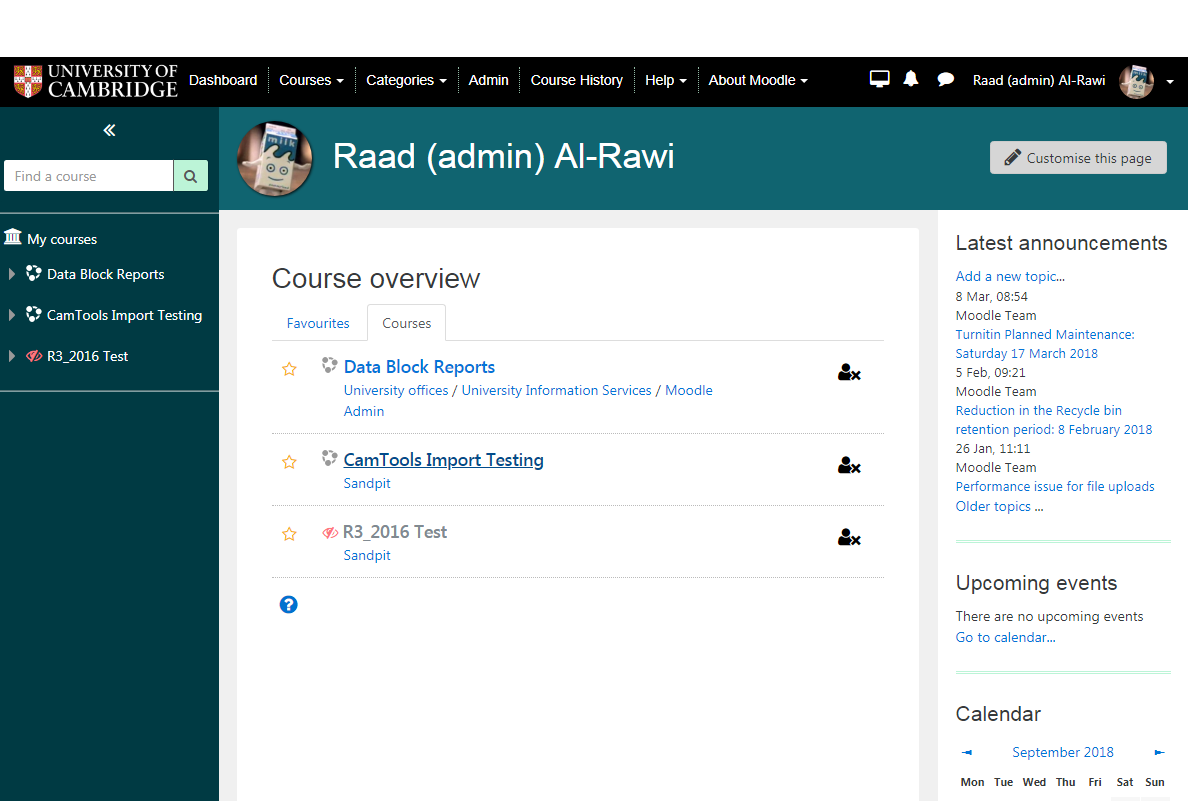Go to previous month in the calendar
The image size is (1188, 801).
[967, 753]
